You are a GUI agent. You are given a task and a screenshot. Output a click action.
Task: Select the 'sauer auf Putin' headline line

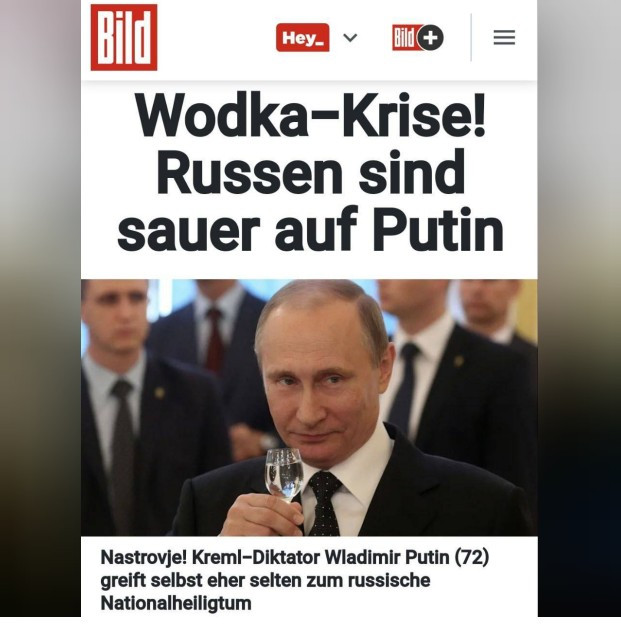click(x=311, y=229)
